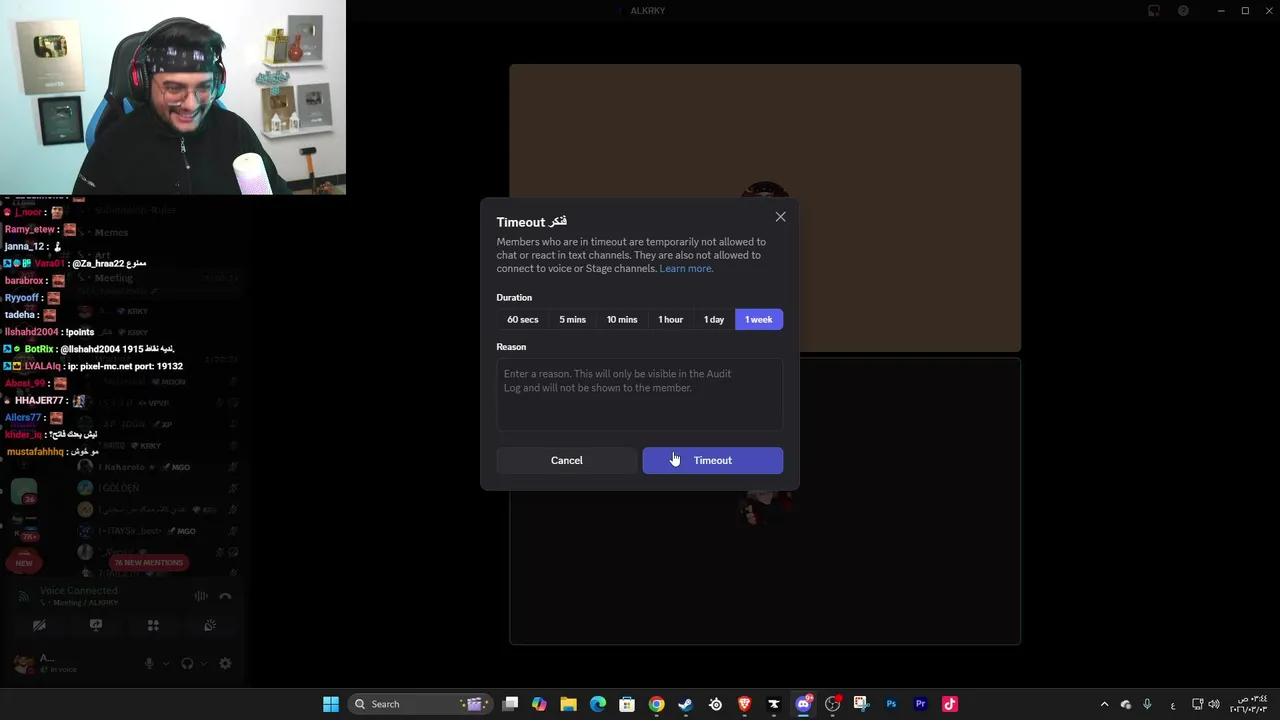1280x720 pixels.
Task: Click the Voice Connected status text
Action: (78, 591)
